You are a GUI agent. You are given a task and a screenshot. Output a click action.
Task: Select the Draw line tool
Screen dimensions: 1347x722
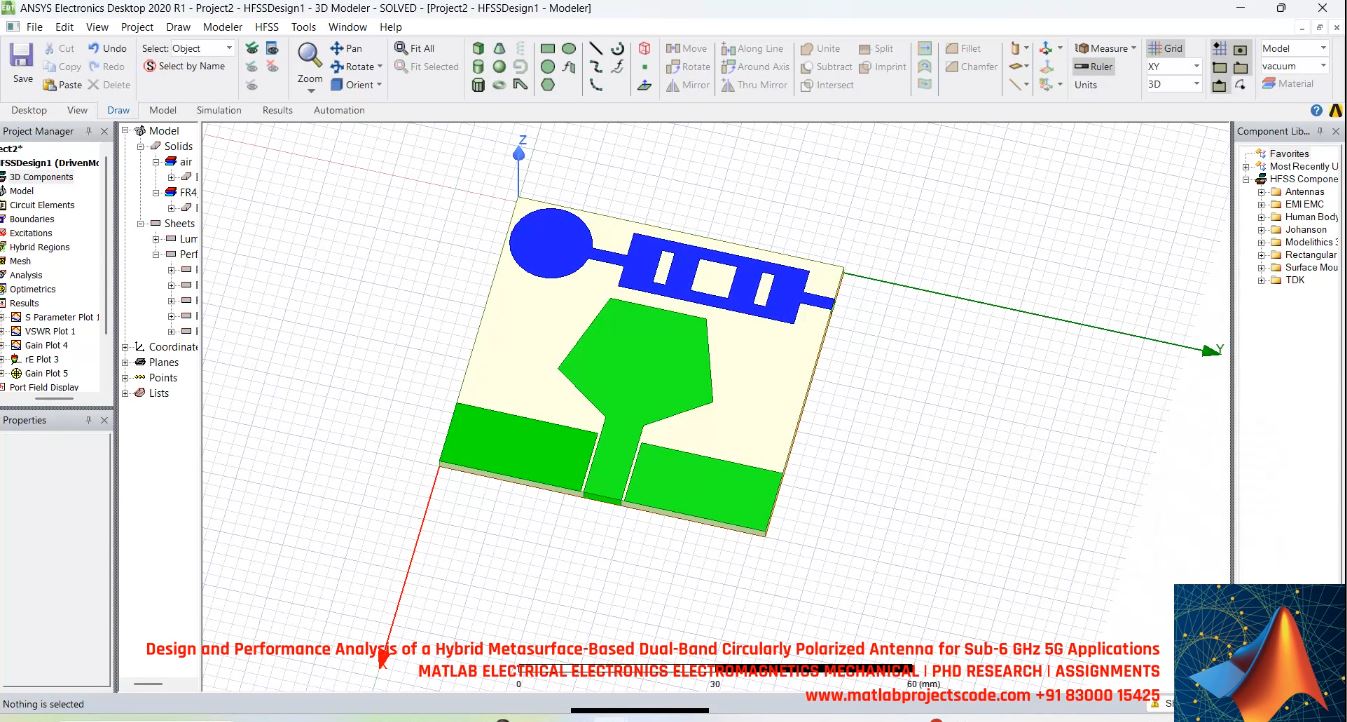click(596, 48)
